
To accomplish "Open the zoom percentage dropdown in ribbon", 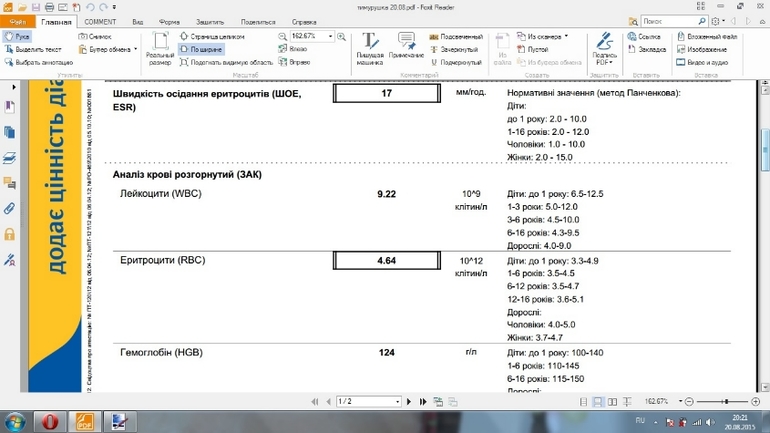I will 331,37.
